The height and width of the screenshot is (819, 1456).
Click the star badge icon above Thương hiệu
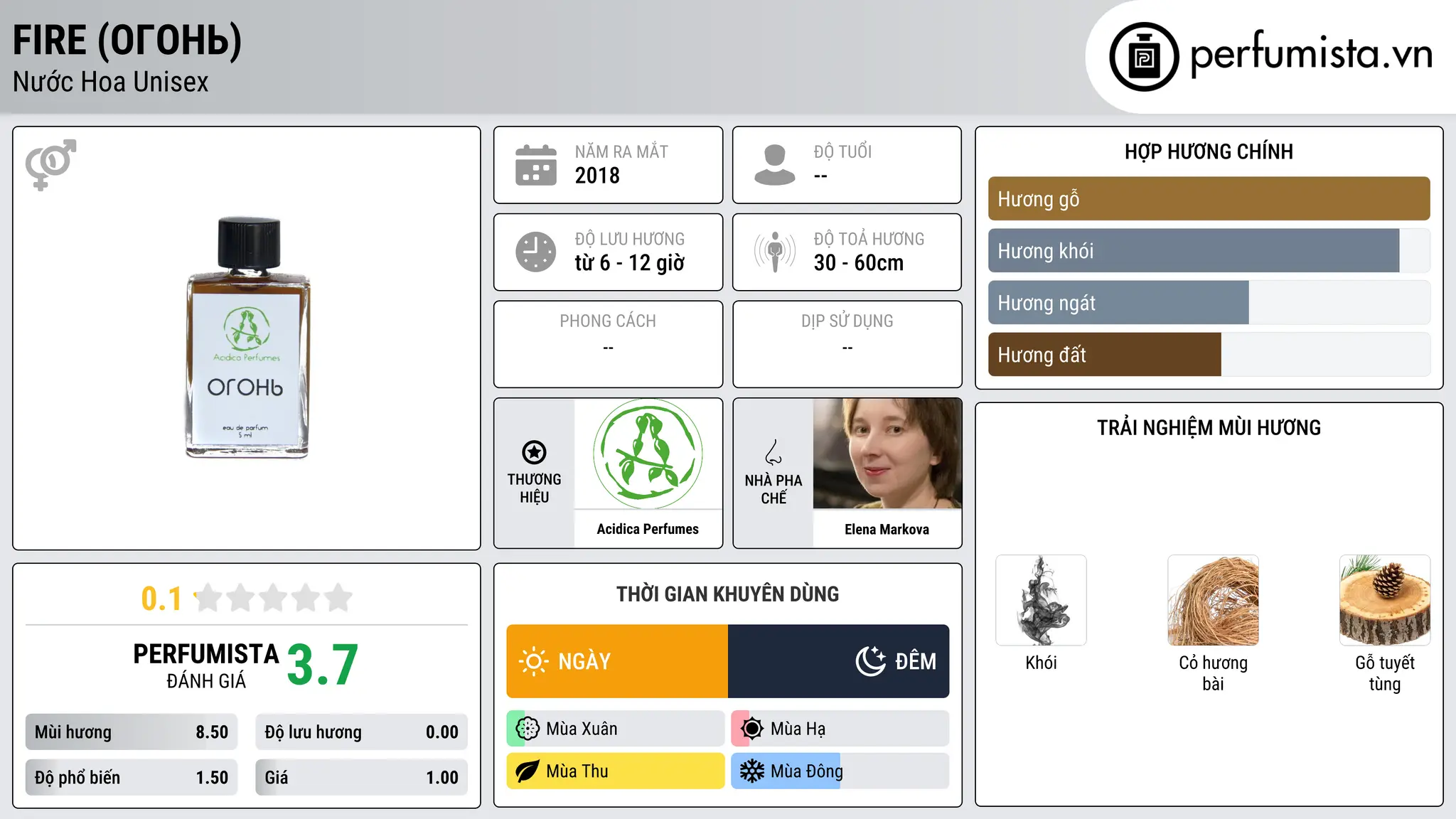[534, 452]
